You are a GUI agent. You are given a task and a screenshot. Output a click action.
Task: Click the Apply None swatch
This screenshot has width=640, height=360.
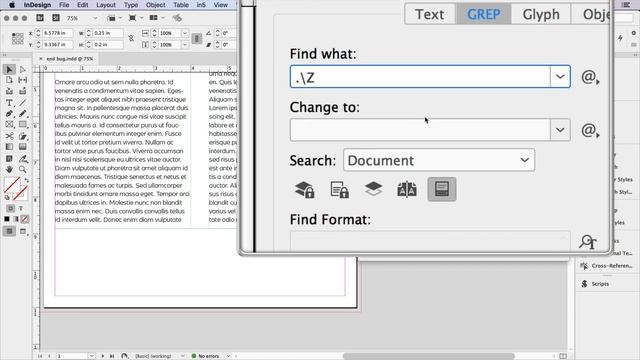coord(25,219)
